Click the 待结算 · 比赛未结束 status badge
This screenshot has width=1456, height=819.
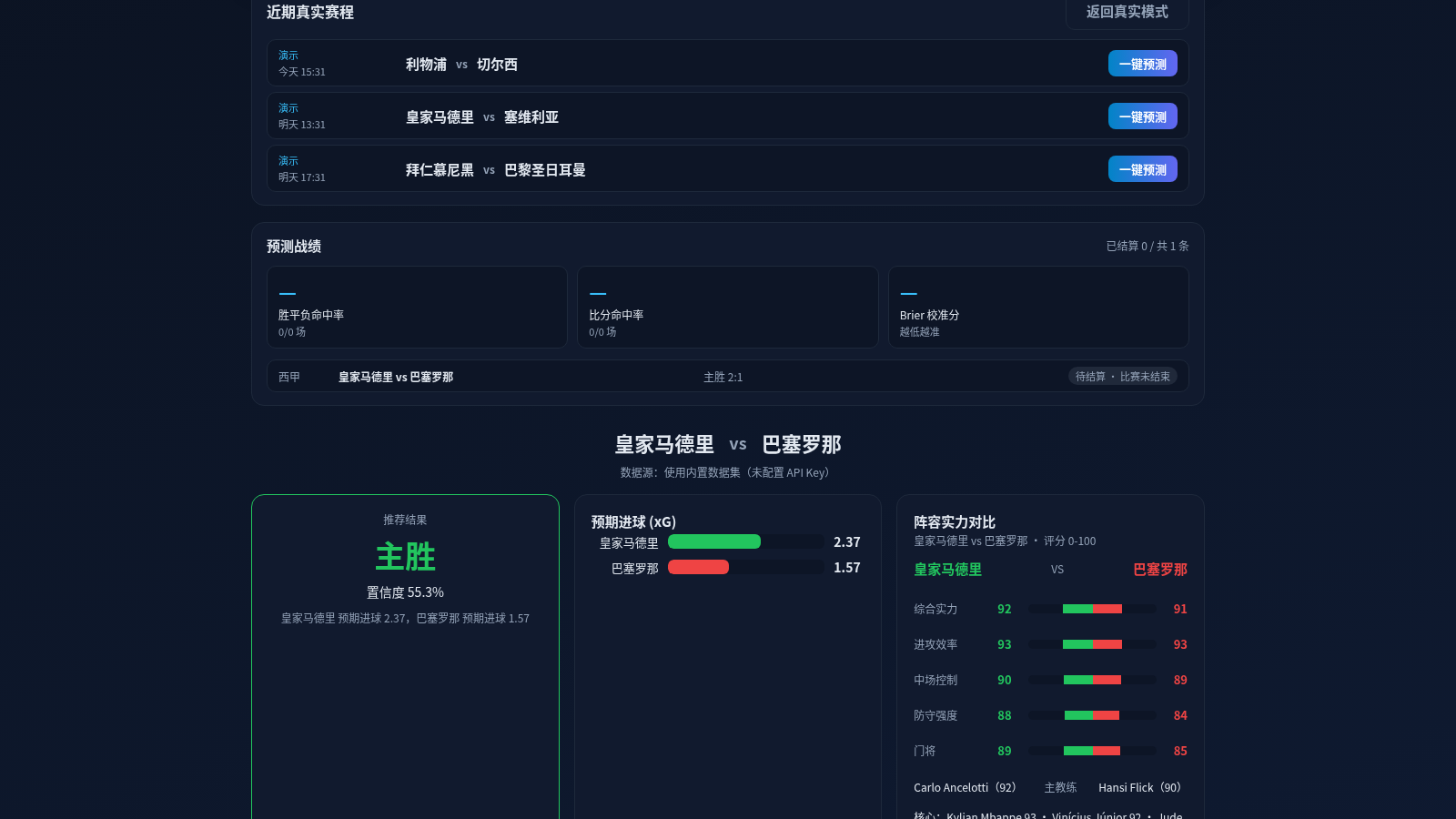1123,377
